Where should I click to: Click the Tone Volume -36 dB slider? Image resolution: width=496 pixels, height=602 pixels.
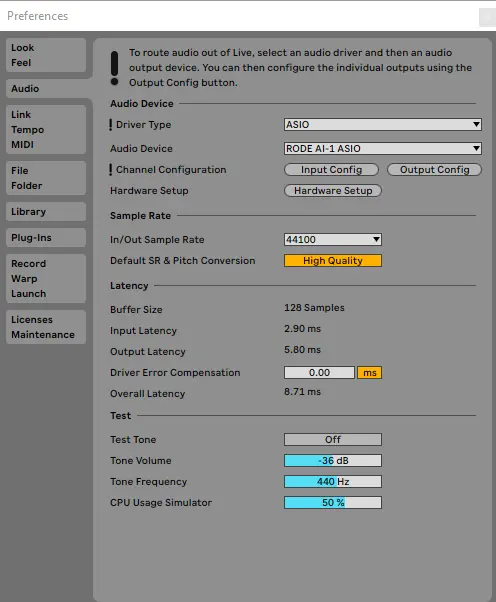click(x=333, y=461)
